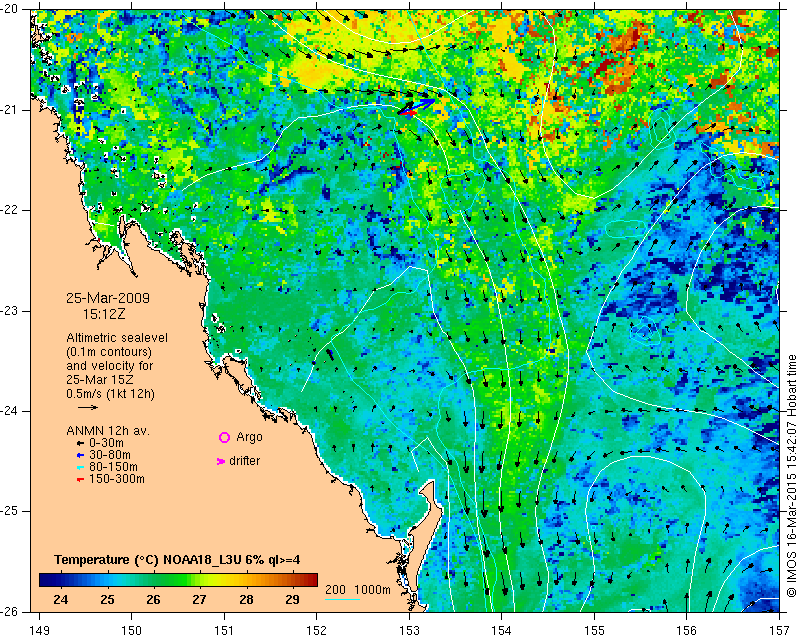The image size is (800, 640).
Task: Click the latitude axis label "-23"
Action: pyautogui.click(x=8, y=311)
